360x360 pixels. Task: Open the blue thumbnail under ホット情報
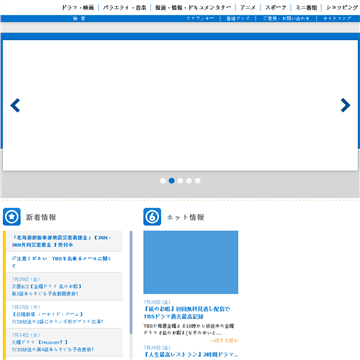point(191,262)
